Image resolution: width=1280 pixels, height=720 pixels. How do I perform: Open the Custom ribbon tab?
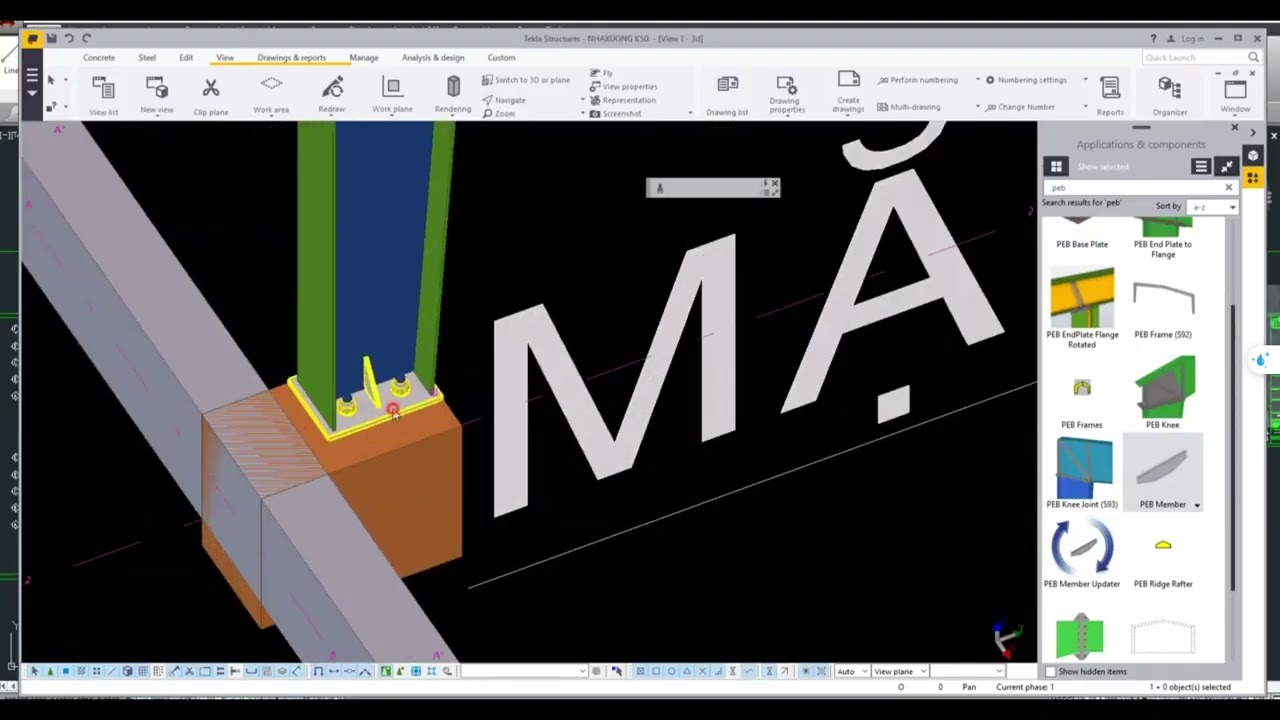tap(501, 58)
